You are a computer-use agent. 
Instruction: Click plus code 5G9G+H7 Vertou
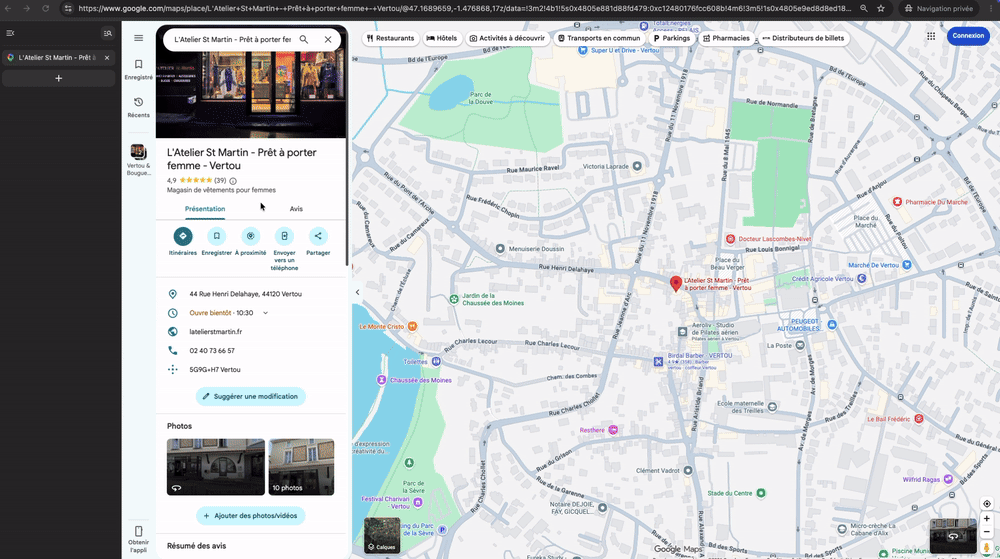[x=215, y=370]
